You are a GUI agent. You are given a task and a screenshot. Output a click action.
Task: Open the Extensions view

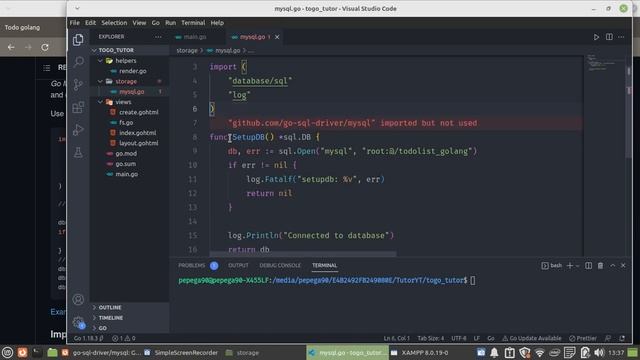click(x=78, y=107)
